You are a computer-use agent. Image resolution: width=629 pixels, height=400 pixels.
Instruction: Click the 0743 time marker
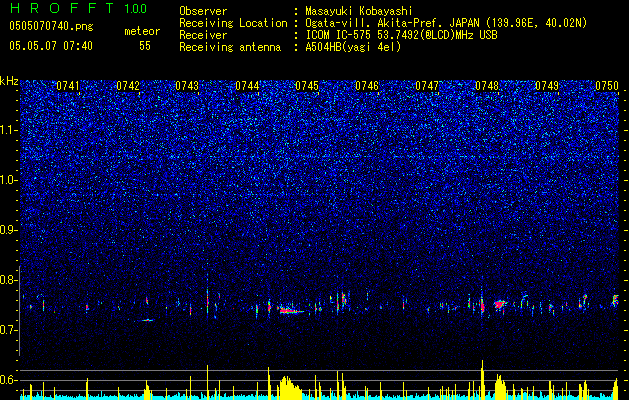coord(187,86)
